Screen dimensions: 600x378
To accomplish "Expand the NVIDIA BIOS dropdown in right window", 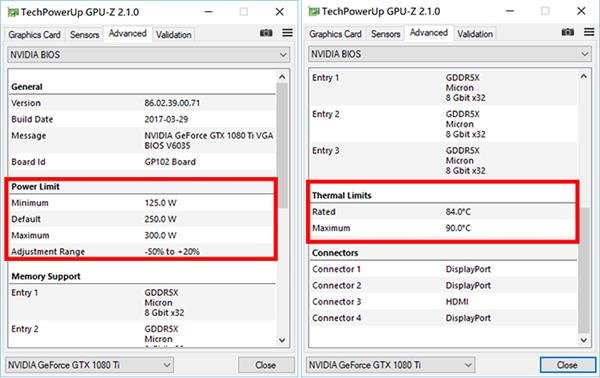I will (x=450, y=54).
